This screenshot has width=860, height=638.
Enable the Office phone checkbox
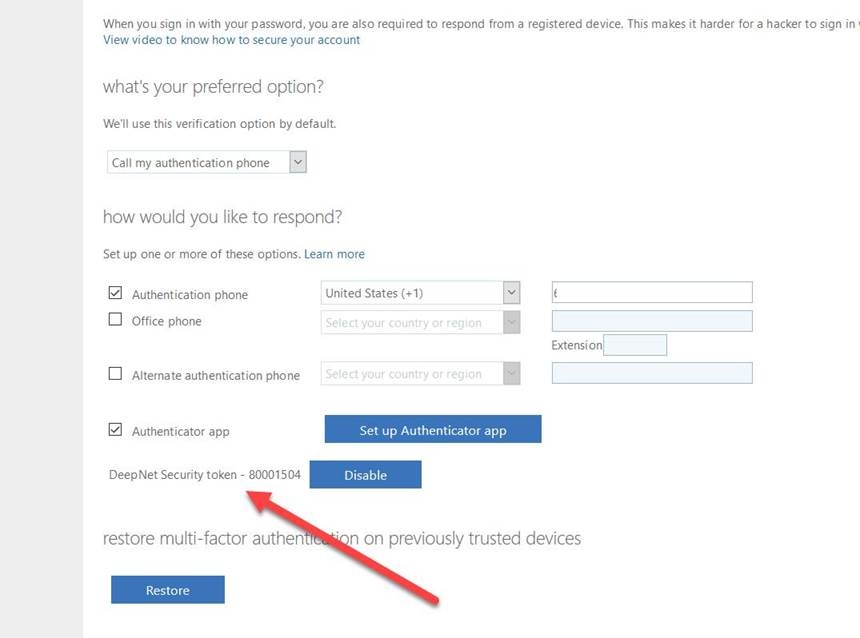pos(115,320)
